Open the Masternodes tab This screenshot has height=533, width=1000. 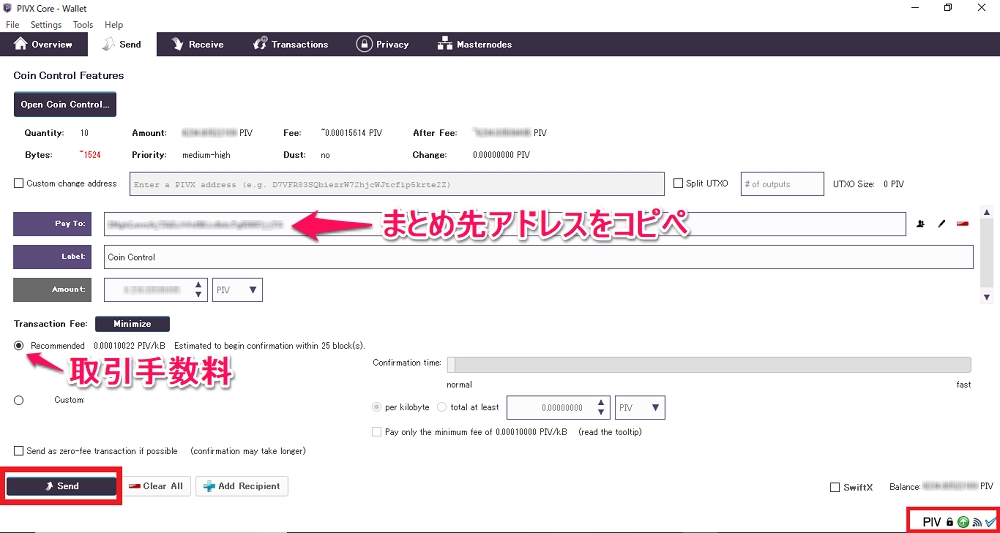(474, 44)
